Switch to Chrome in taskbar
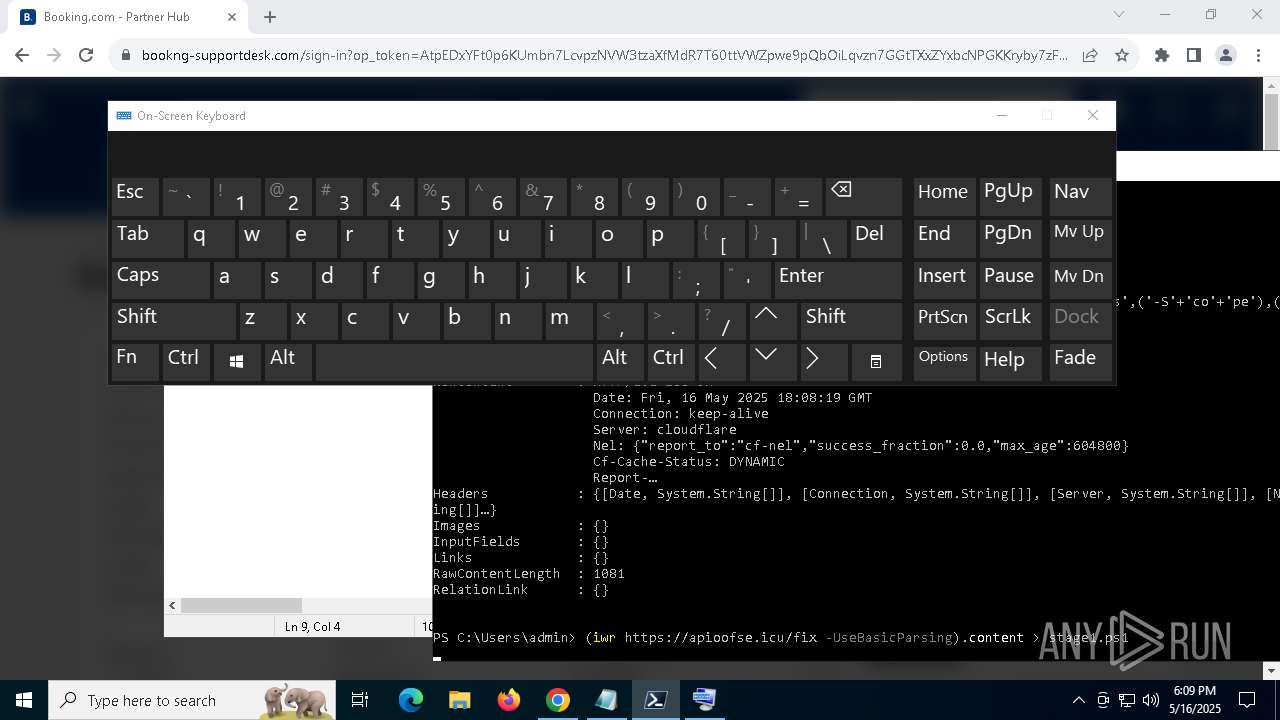The width and height of the screenshot is (1280, 720). 557,700
